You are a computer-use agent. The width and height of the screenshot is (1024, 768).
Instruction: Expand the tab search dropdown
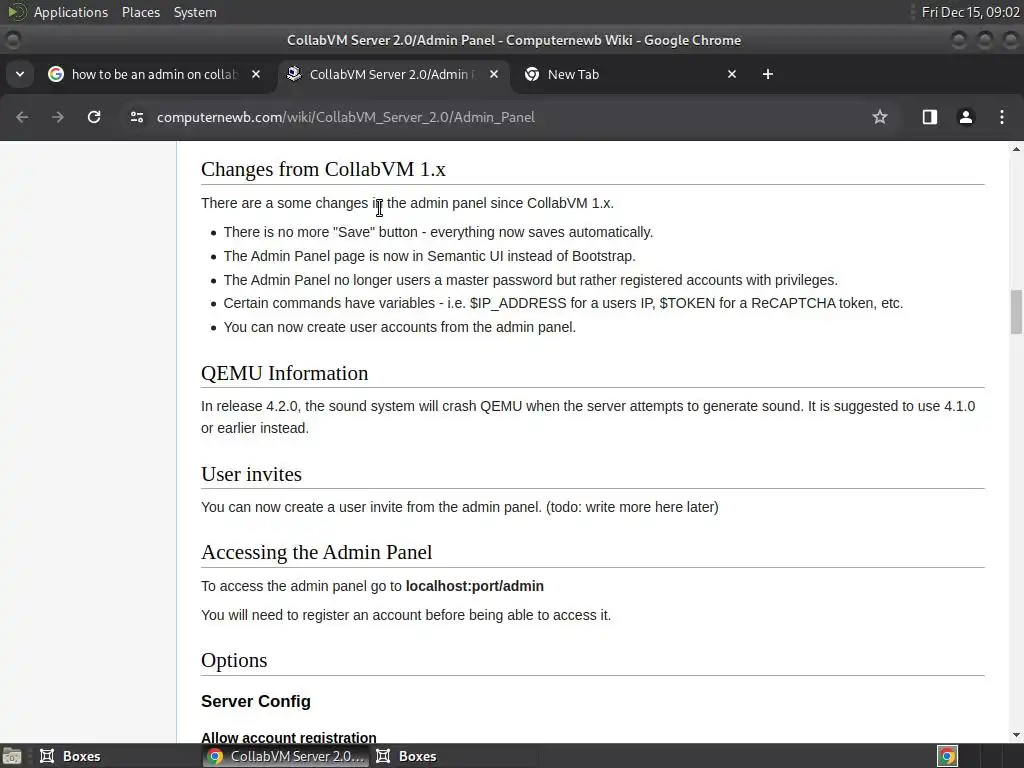(20, 74)
